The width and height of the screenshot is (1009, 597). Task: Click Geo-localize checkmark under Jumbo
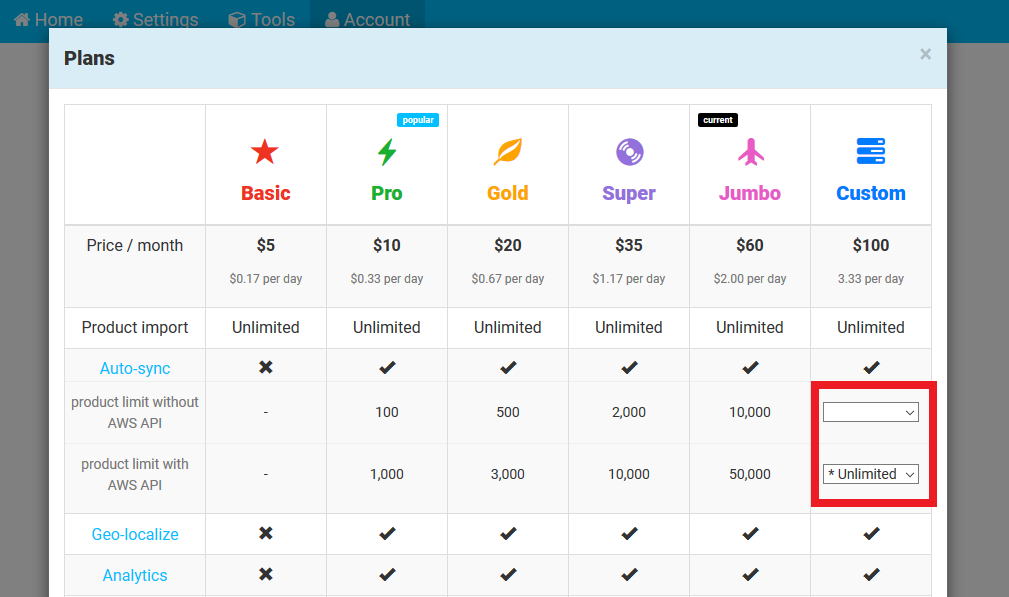[750, 533]
